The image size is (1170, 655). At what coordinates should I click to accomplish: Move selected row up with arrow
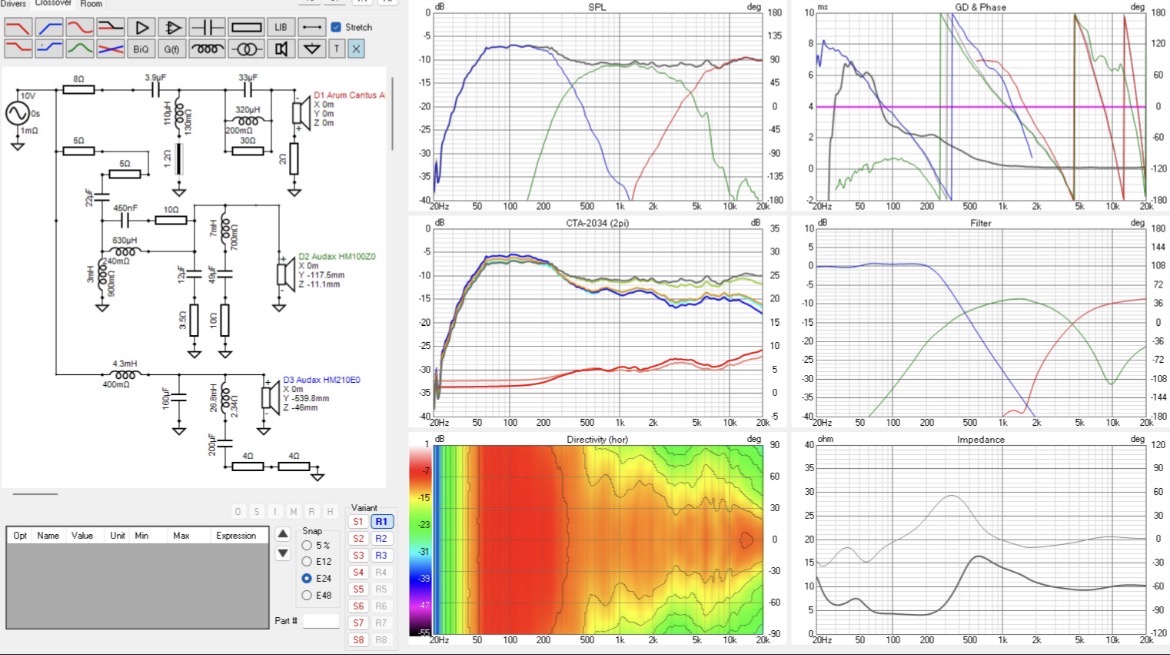tap(283, 533)
